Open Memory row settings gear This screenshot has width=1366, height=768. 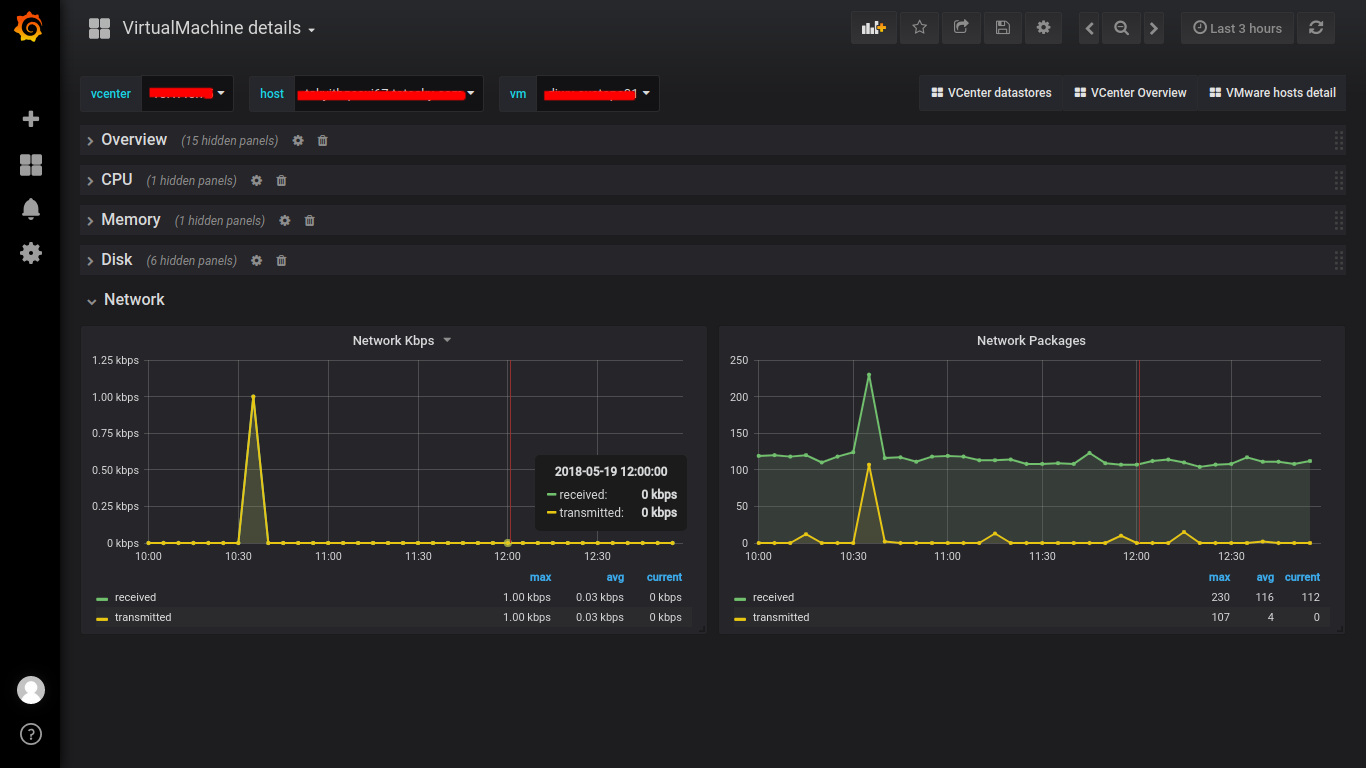point(285,221)
